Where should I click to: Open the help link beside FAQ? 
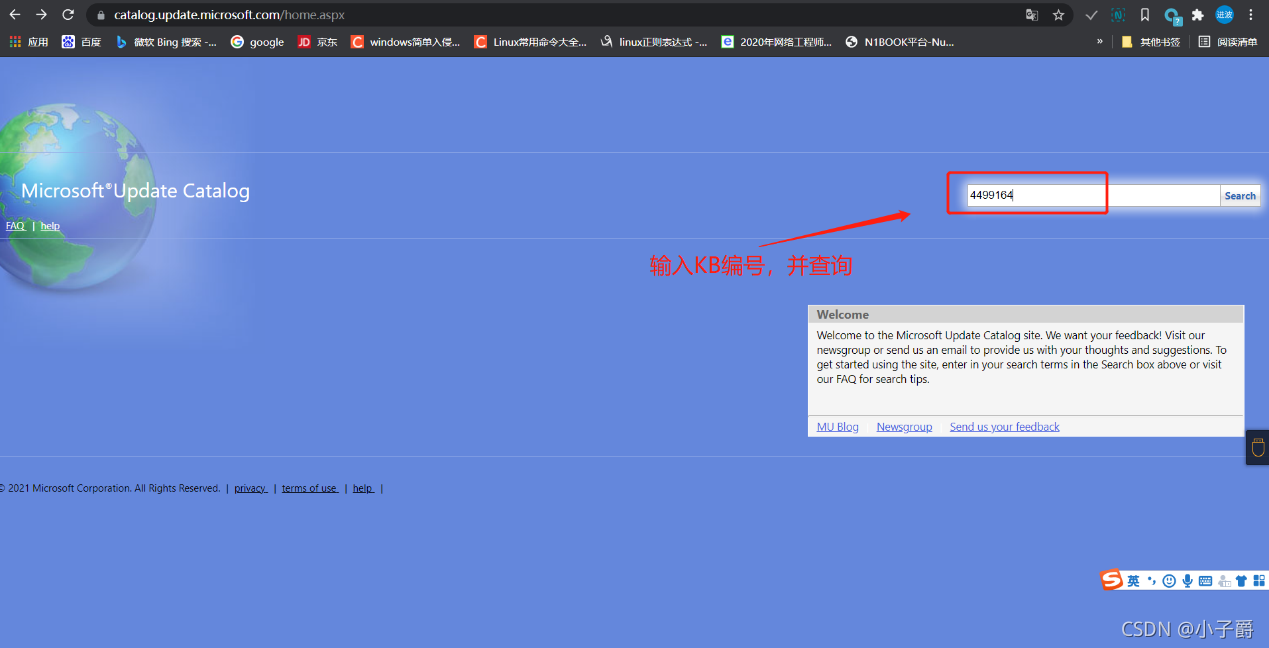pos(50,226)
